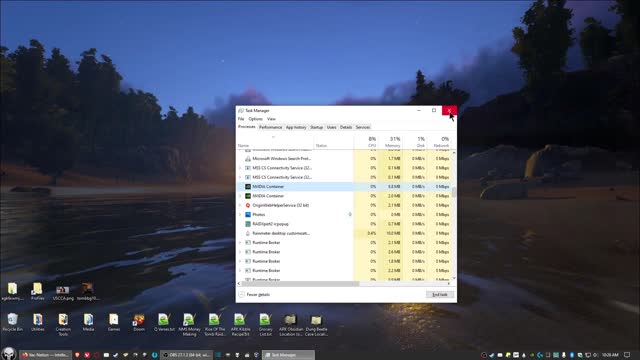
Task: Click the Status column header
Action: coord(333,142)
